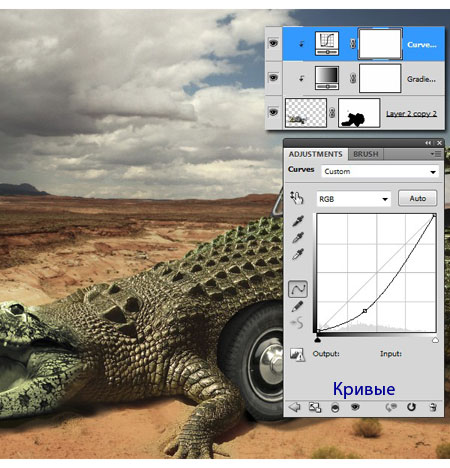
Task: Select the gray point eyedropper
Action: (298, 237)
